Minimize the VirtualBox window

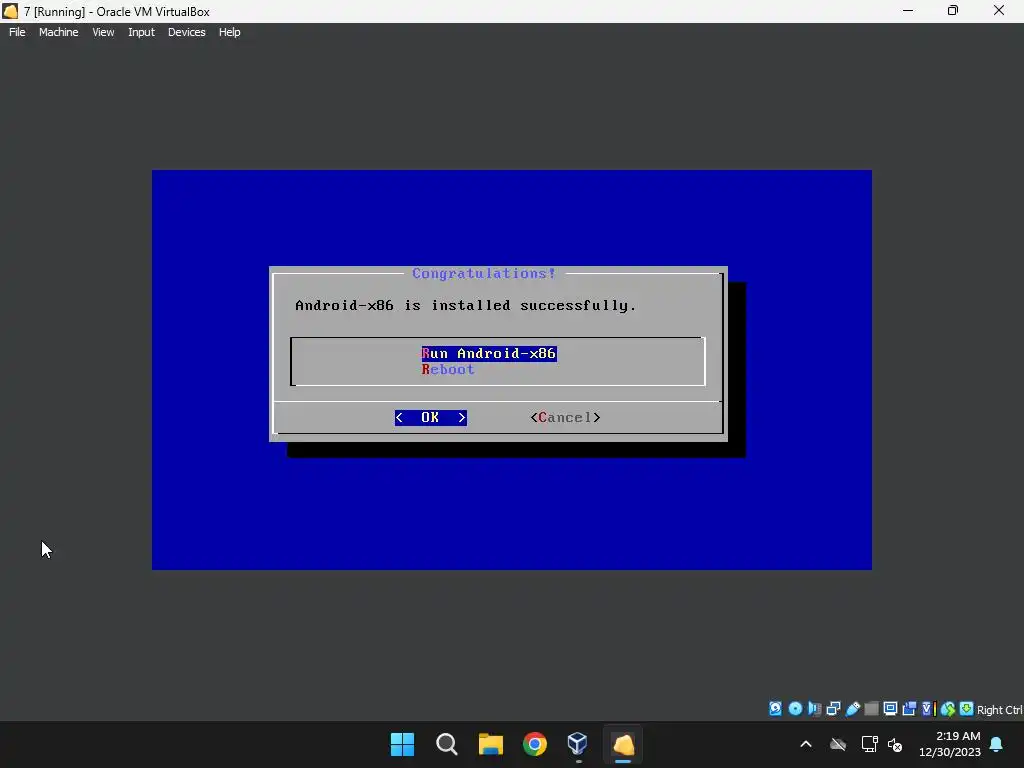point(908,11)
